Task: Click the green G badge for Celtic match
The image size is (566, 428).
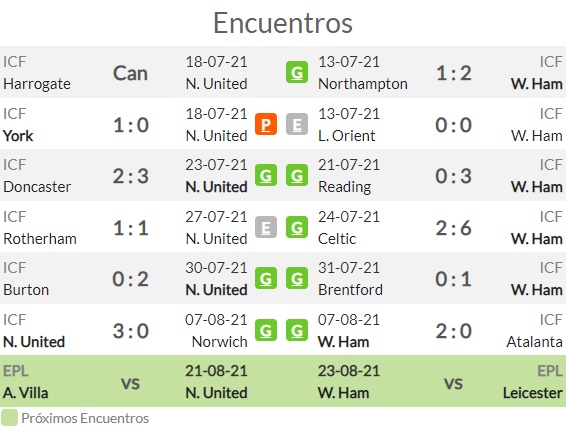Action: [297, 227]
